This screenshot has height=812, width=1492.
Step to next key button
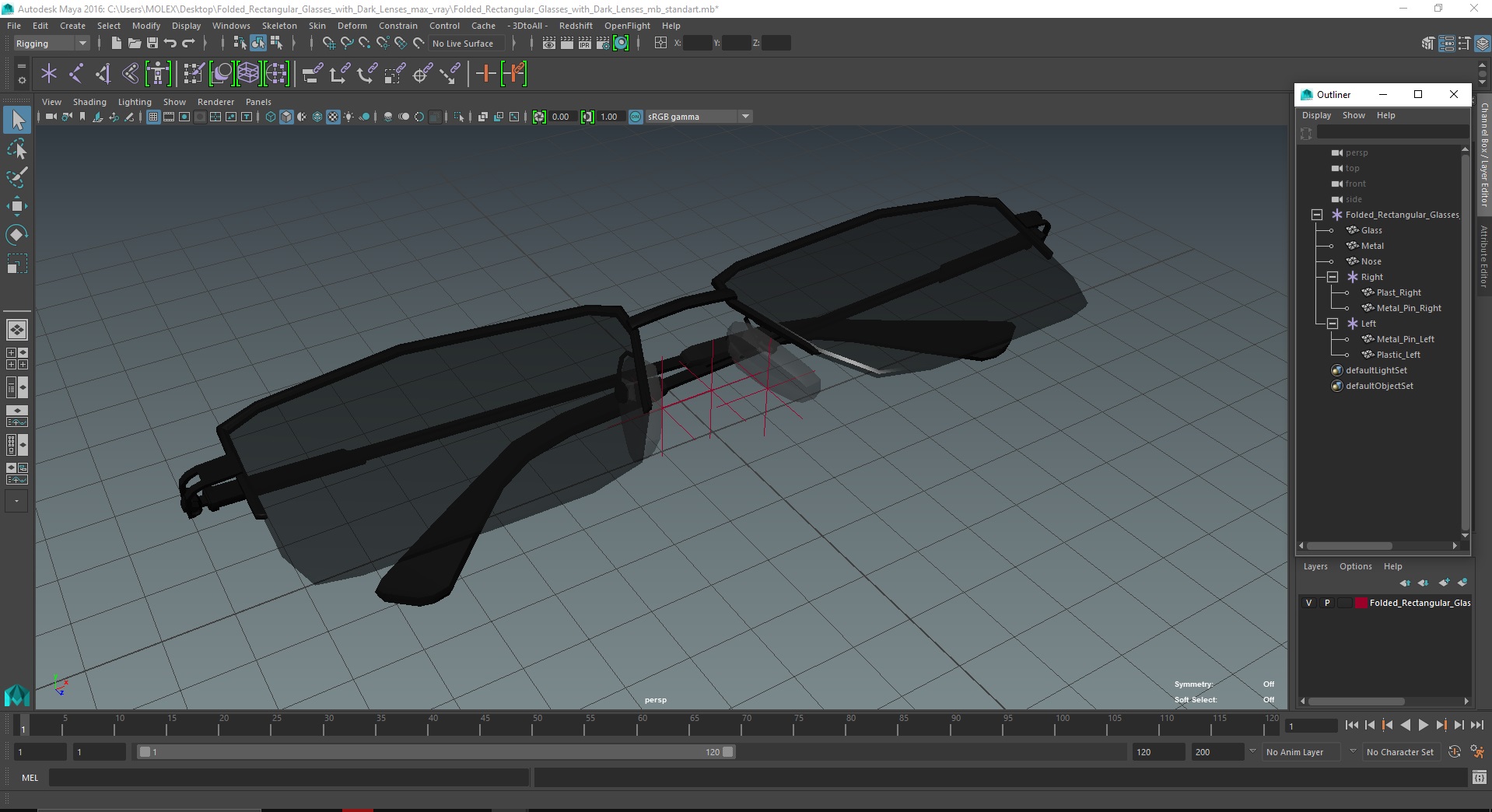[1441, 725]
